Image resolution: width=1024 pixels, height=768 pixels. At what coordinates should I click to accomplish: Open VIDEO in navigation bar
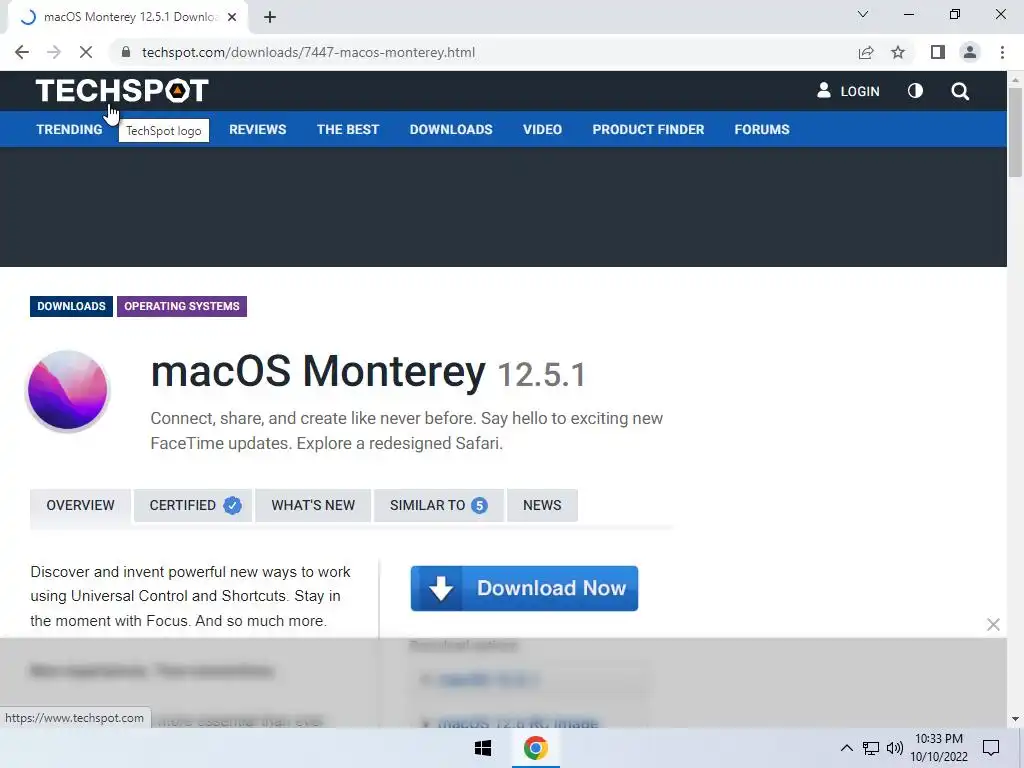(542, 129)
